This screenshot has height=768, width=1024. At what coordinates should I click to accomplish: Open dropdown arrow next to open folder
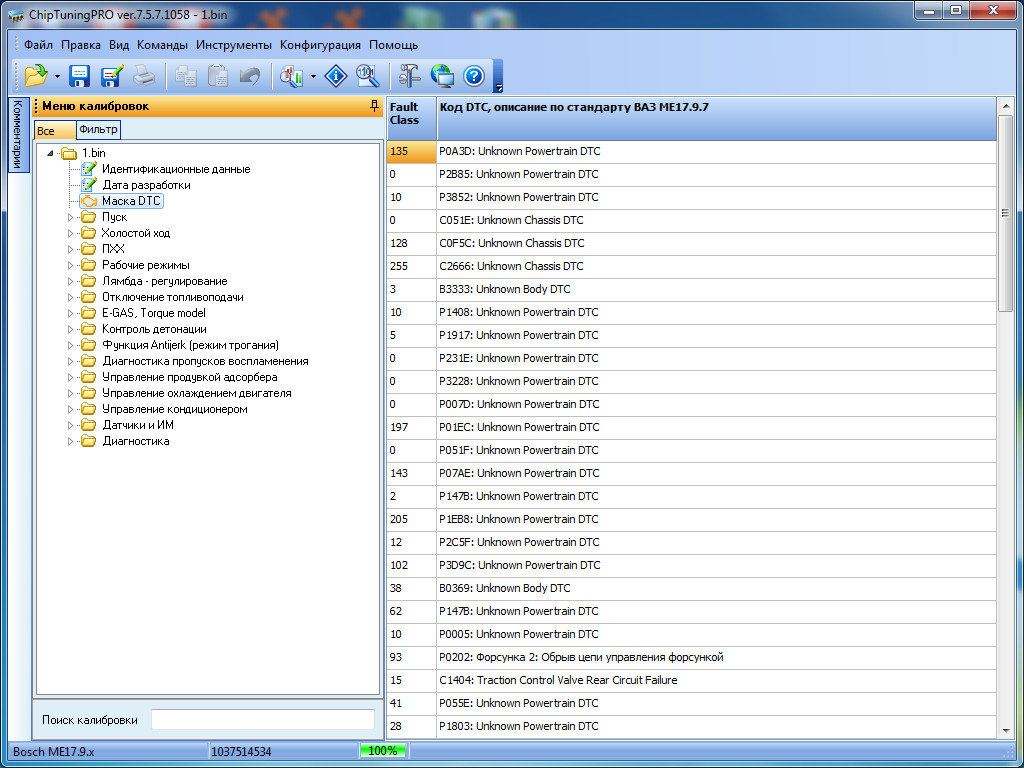(x=58, y=76)
